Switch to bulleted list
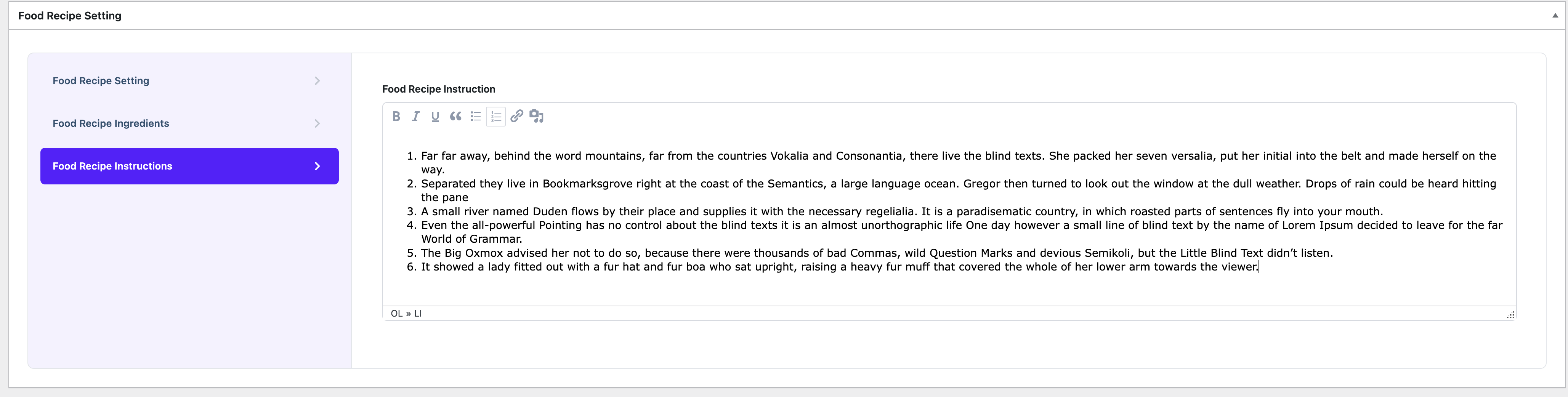Screen dimensions: 1568x397 pos(475,116)
